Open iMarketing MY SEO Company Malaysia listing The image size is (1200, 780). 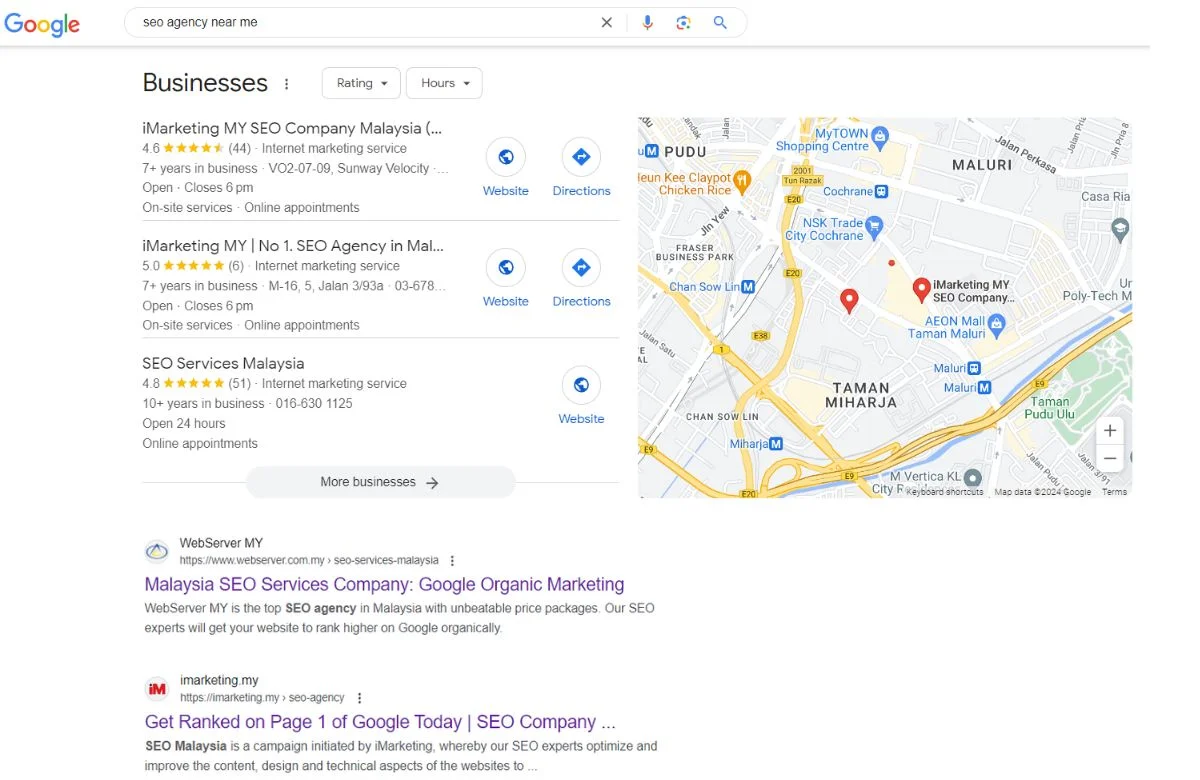(292, 128)
